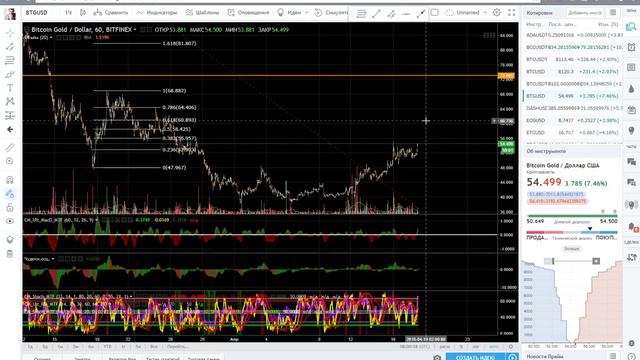Click the Добавить инструмент field
The image size is (640, 360).
pyautogui.click(x=585, y=13)
